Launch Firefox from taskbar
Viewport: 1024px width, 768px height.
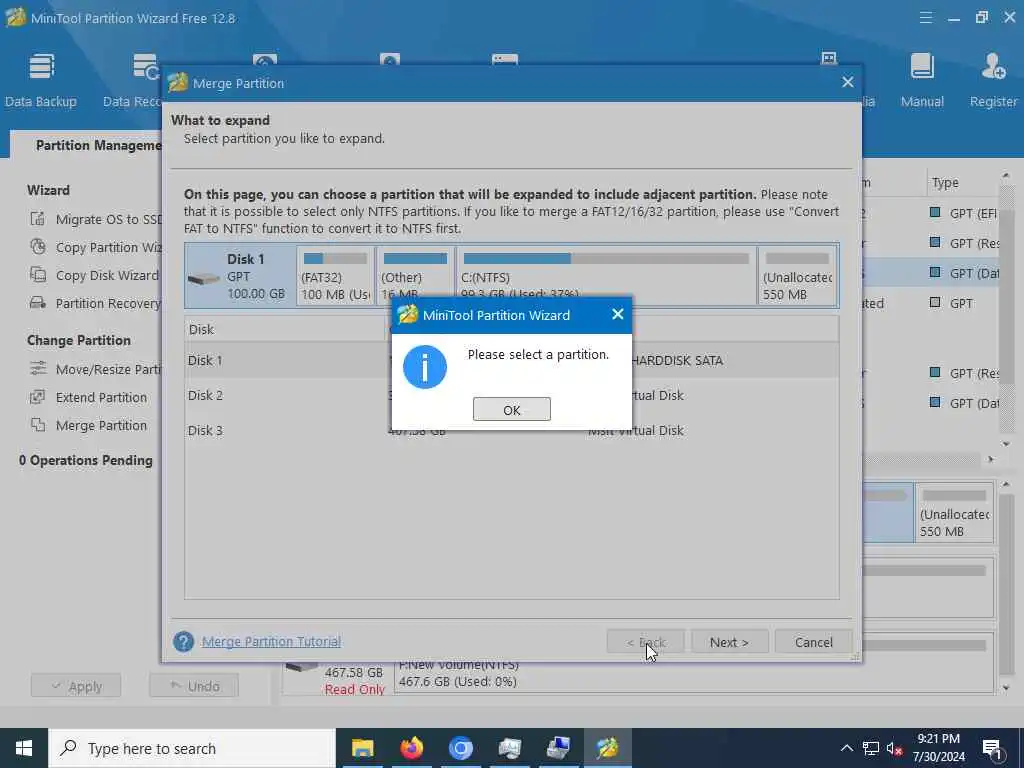click(411, 748)
